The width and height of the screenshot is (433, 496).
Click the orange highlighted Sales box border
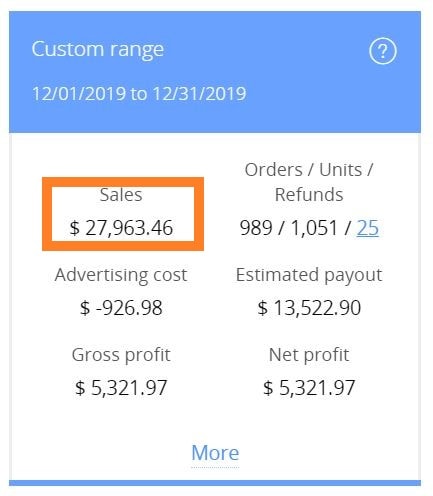click(123, 182)
